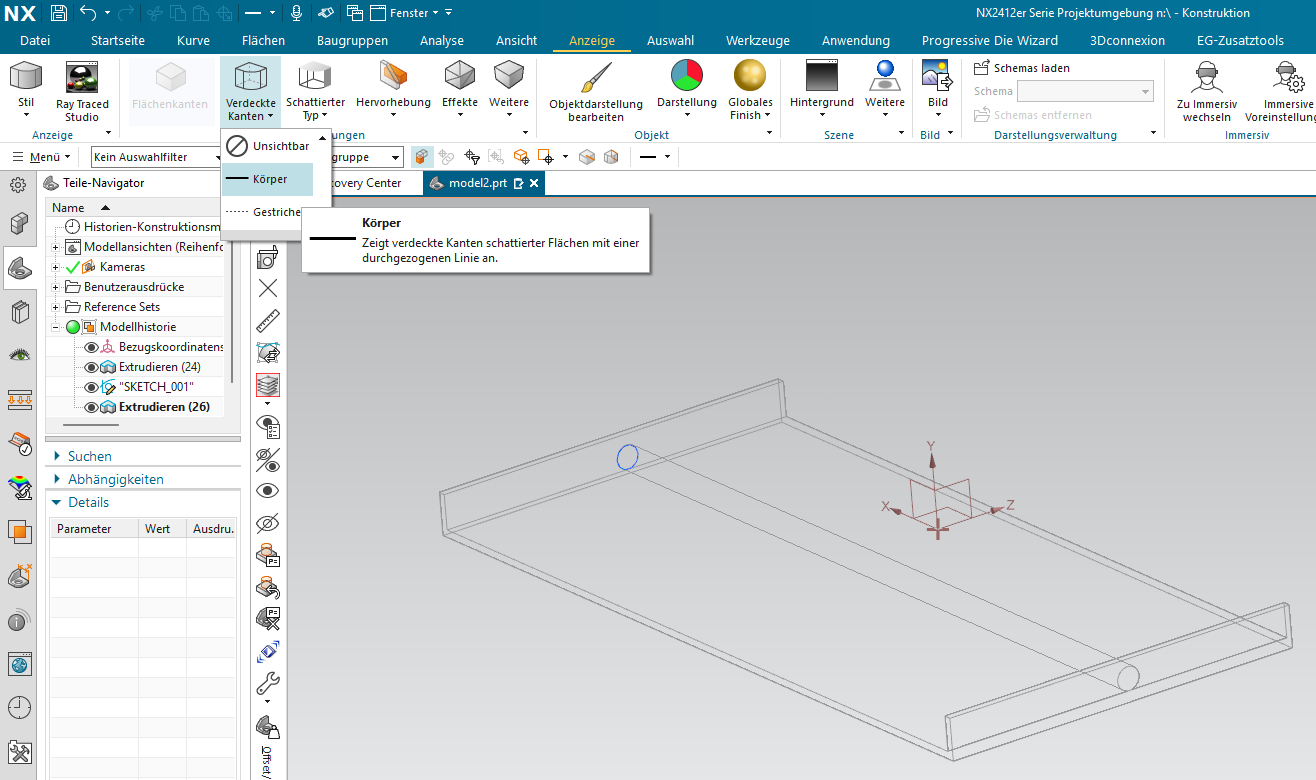Close the model2.prt tab
Screen dimensions: 1316x780
pos(534,183)
